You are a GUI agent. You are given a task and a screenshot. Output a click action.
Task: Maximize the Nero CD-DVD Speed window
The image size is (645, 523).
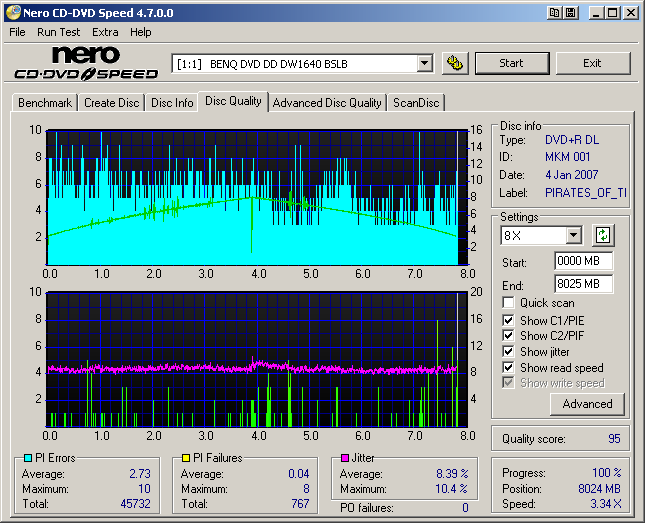click(x=612, y=13)
